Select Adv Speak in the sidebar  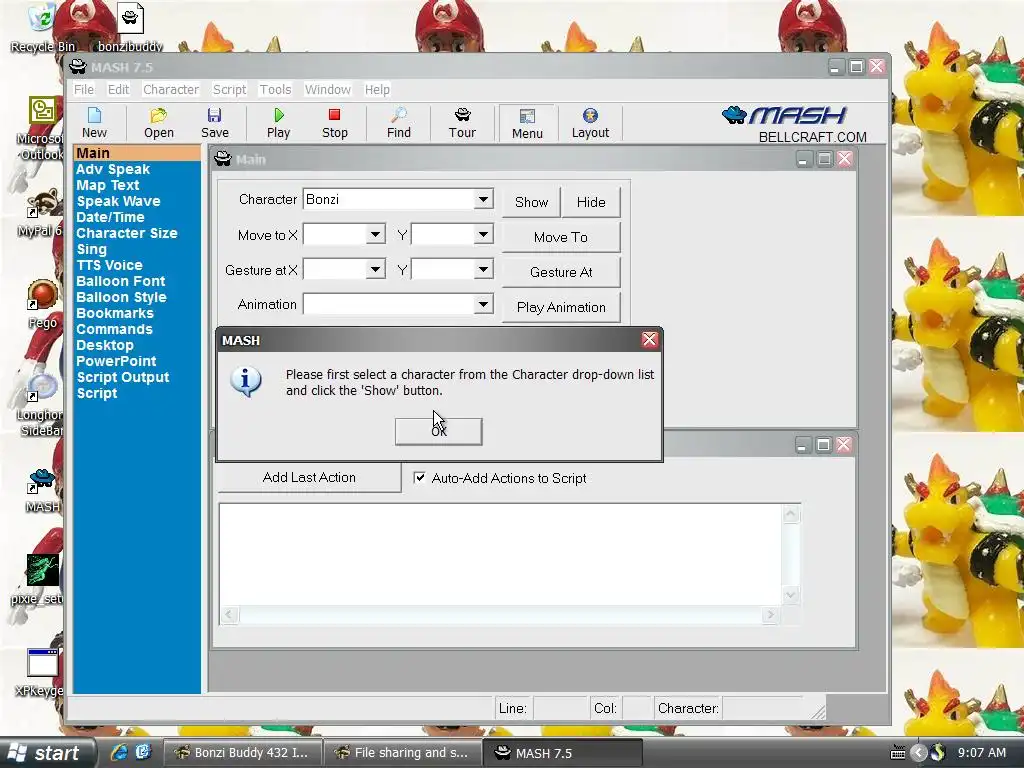113,169
